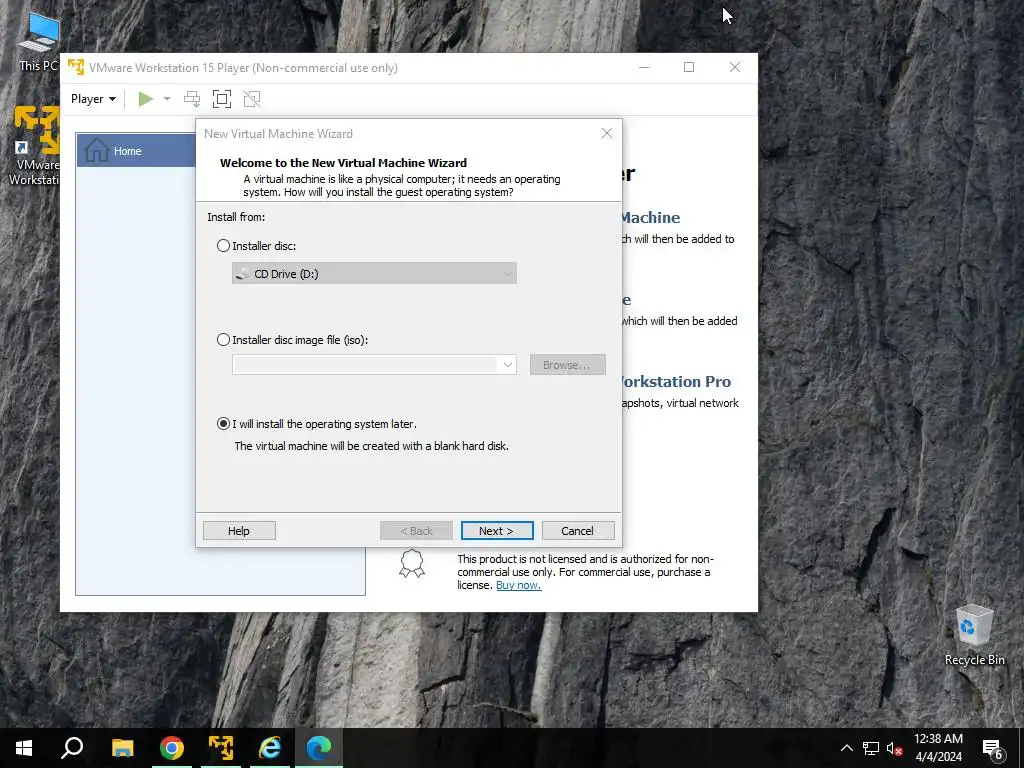The height and width of the screenshot is (768, 1024).
Task: Click the green Power On play icon
Action: tap(146, 99)
